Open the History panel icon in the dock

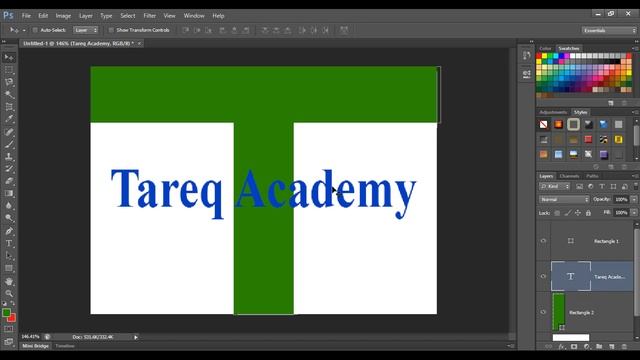pyautogui.click(x=527, y=56)
